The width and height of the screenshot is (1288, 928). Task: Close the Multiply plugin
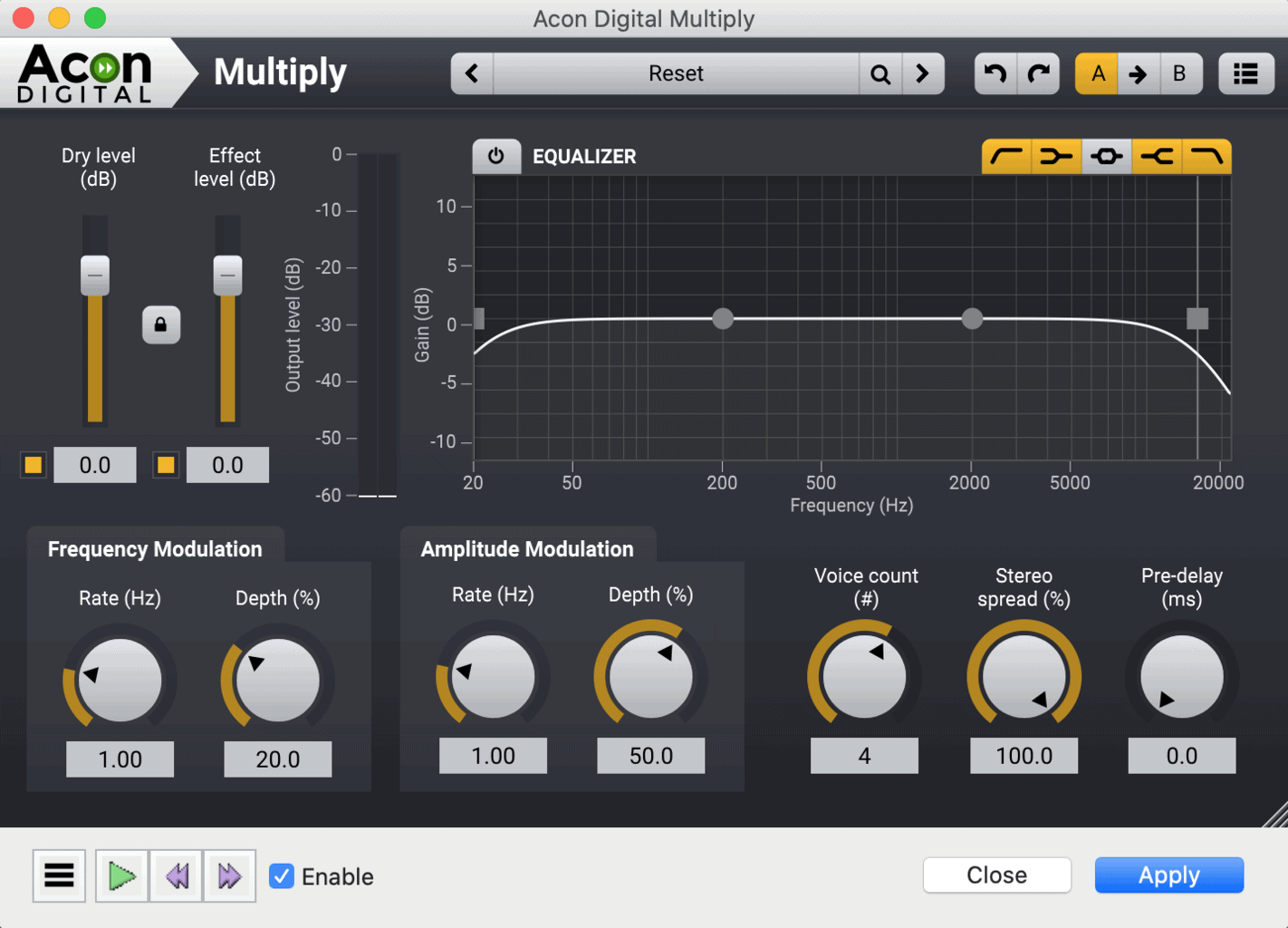[996, 875]
